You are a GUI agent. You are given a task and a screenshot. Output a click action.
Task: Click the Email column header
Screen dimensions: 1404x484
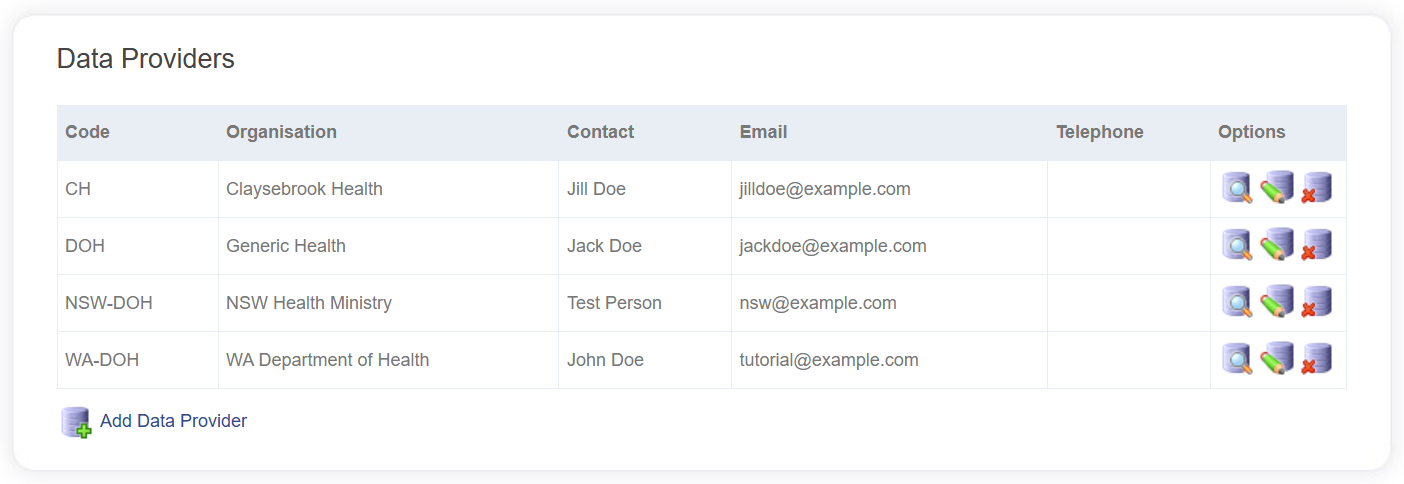pyautogui.click(x=763, y=132)
